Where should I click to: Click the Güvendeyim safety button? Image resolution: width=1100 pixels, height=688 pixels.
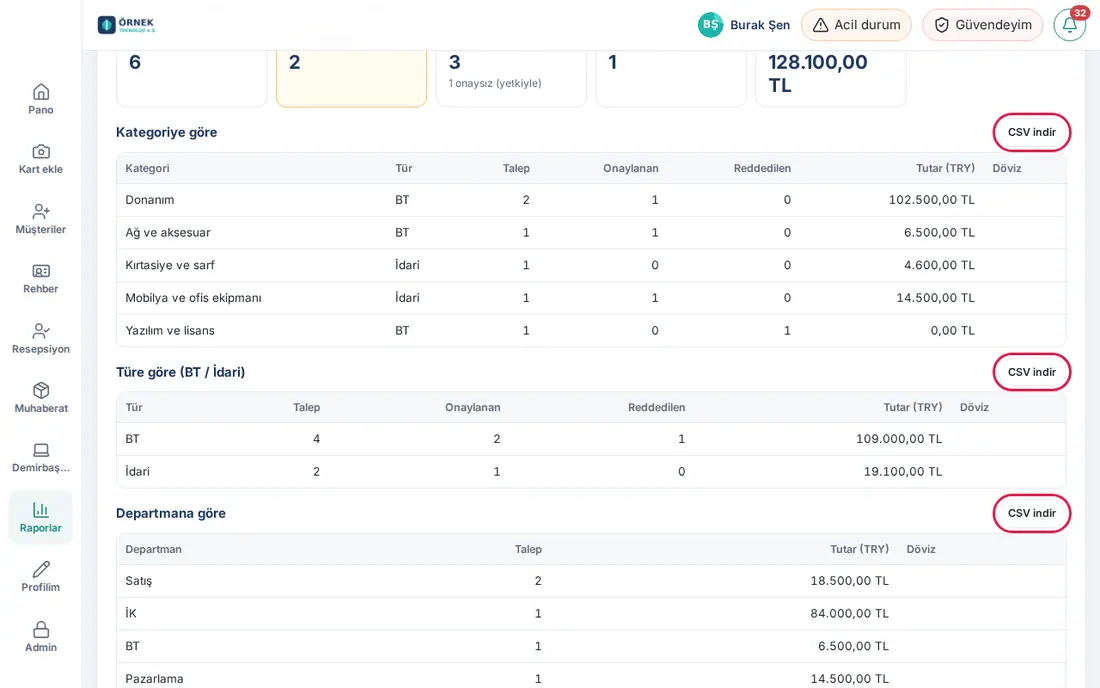point(982,25)
